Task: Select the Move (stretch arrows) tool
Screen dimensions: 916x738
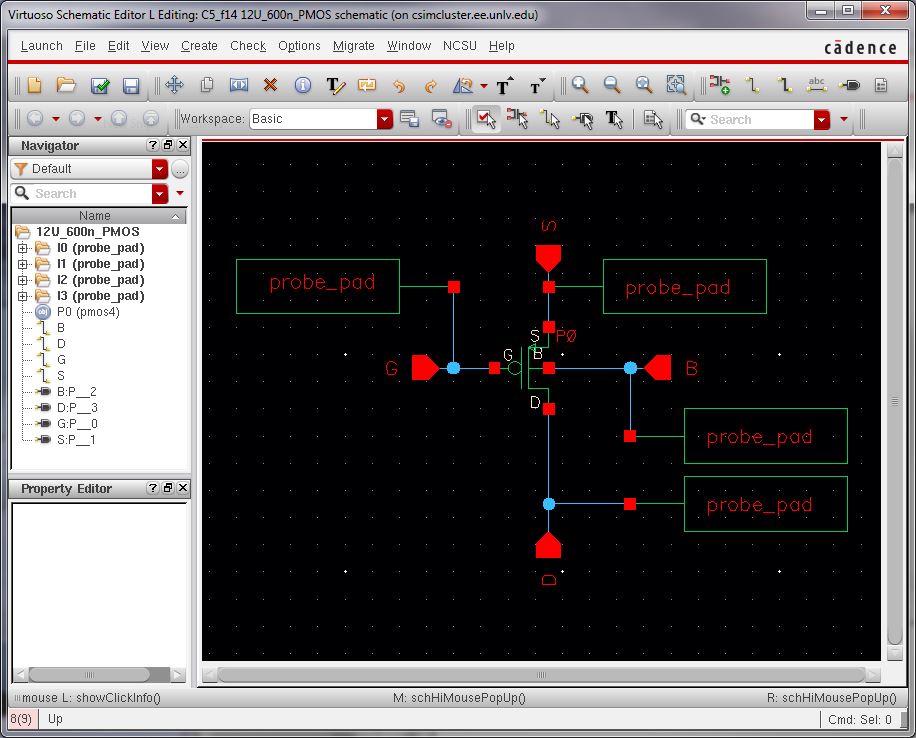Action: click(174, 86)
